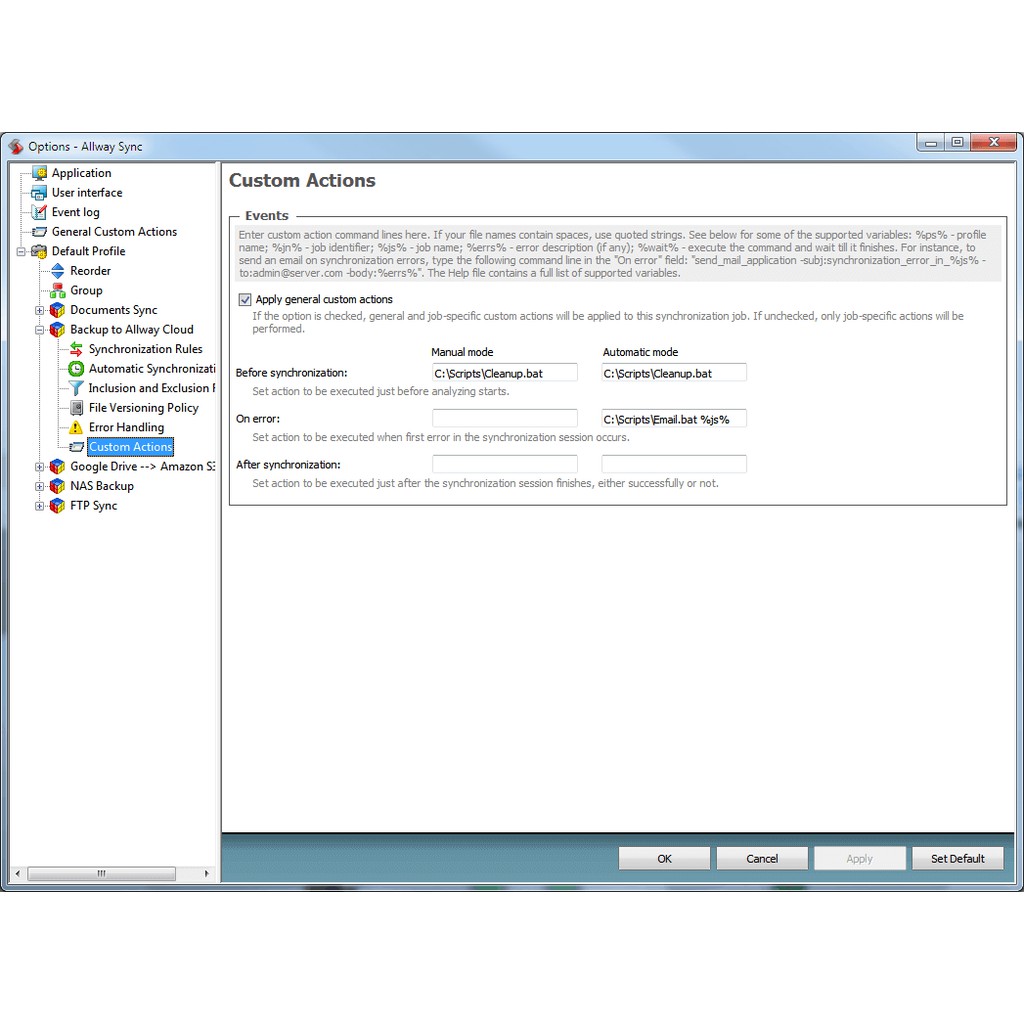Viewport: 1024px width, 1024px height.
Task: Uncheck Apply general custom actions checkbox
Action: coord(245,299)
